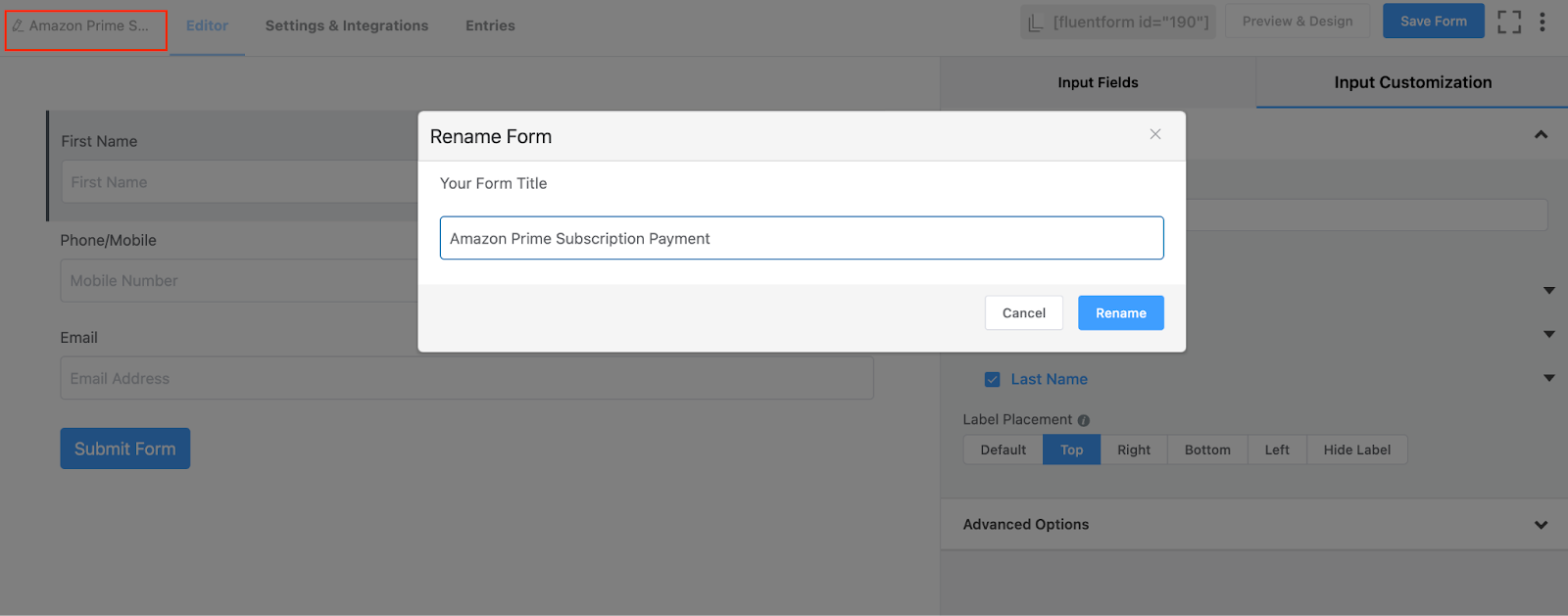Click the fluentform shortcode copy icon
The width and height of the screenshot is (1568, 616).
coord(1036,22)
